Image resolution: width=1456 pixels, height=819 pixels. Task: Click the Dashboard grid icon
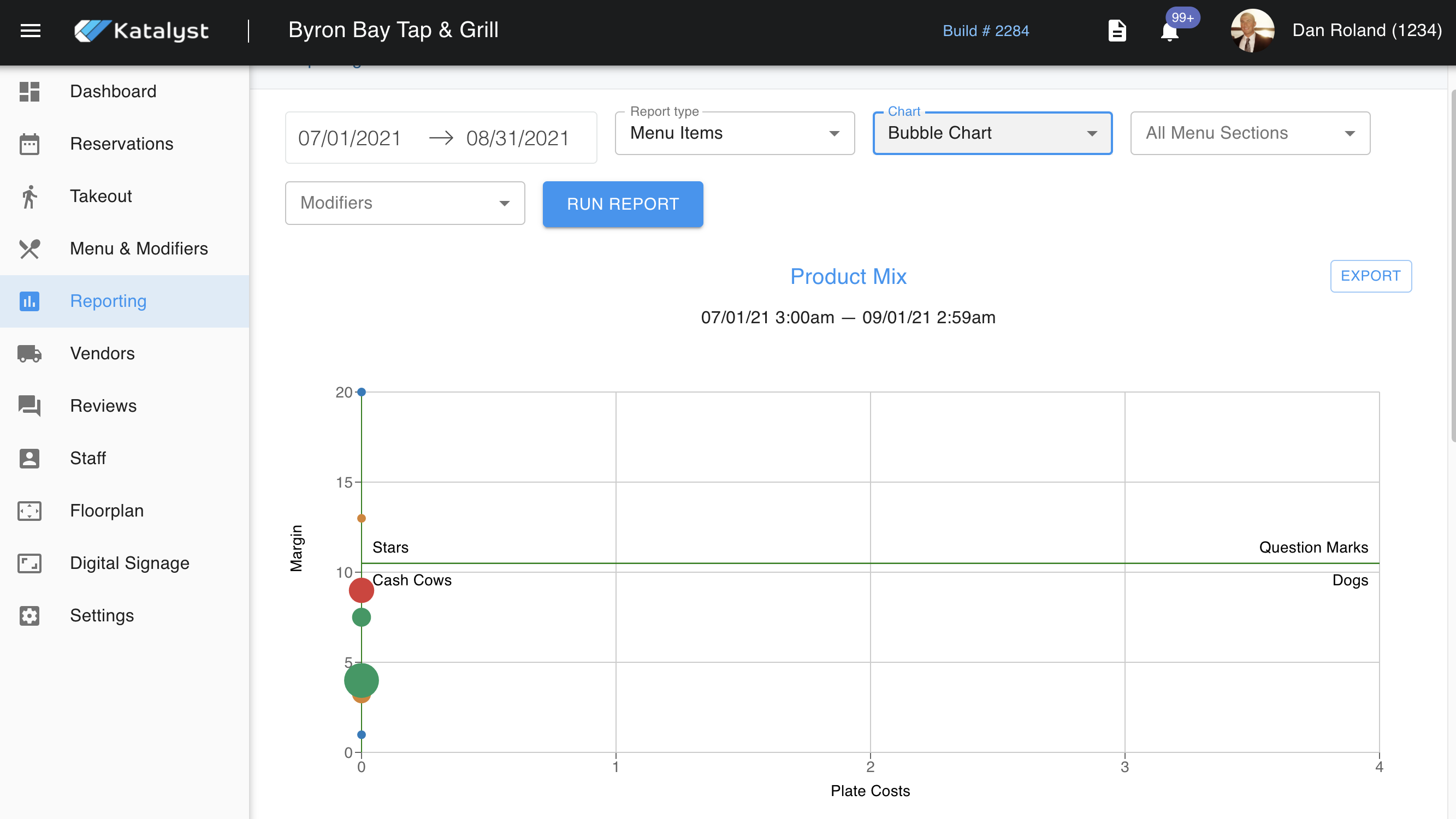(29, 92)
